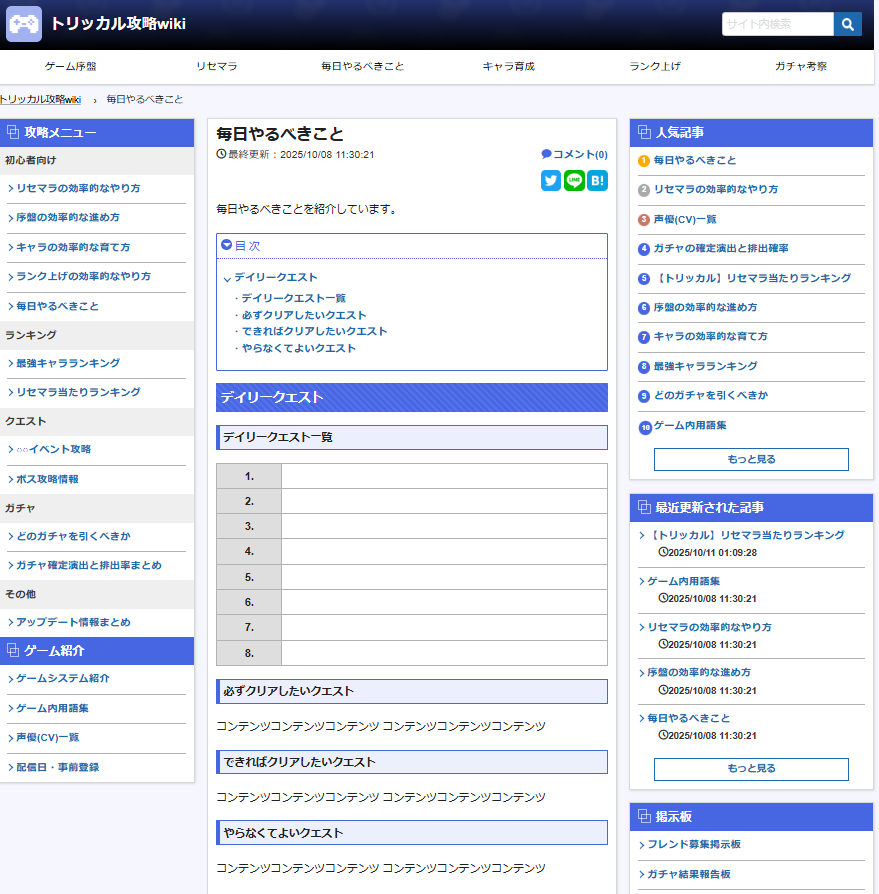Open the ガチャ考察 navigation tab
Screen dimensions: 879x894
801,66
